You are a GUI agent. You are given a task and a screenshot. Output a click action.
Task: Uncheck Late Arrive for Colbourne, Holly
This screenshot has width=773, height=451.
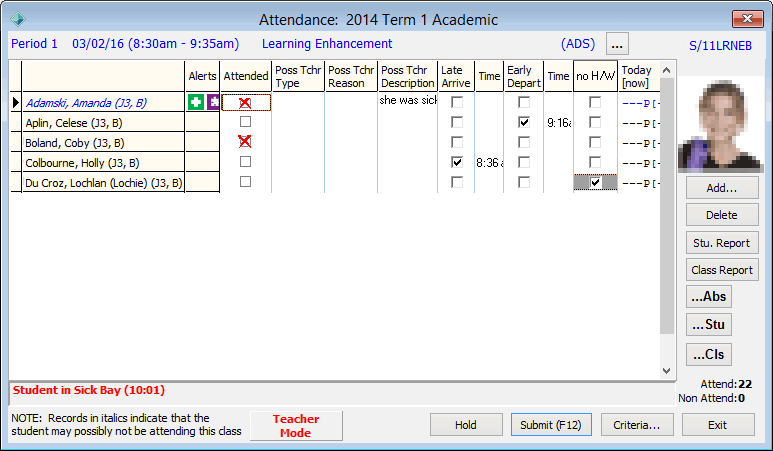pyautogui.click(x=457, y=162)
